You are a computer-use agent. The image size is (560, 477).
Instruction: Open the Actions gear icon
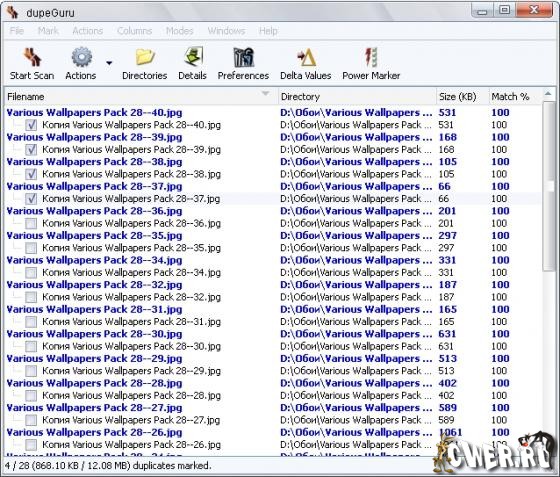(x=82, y=57)
